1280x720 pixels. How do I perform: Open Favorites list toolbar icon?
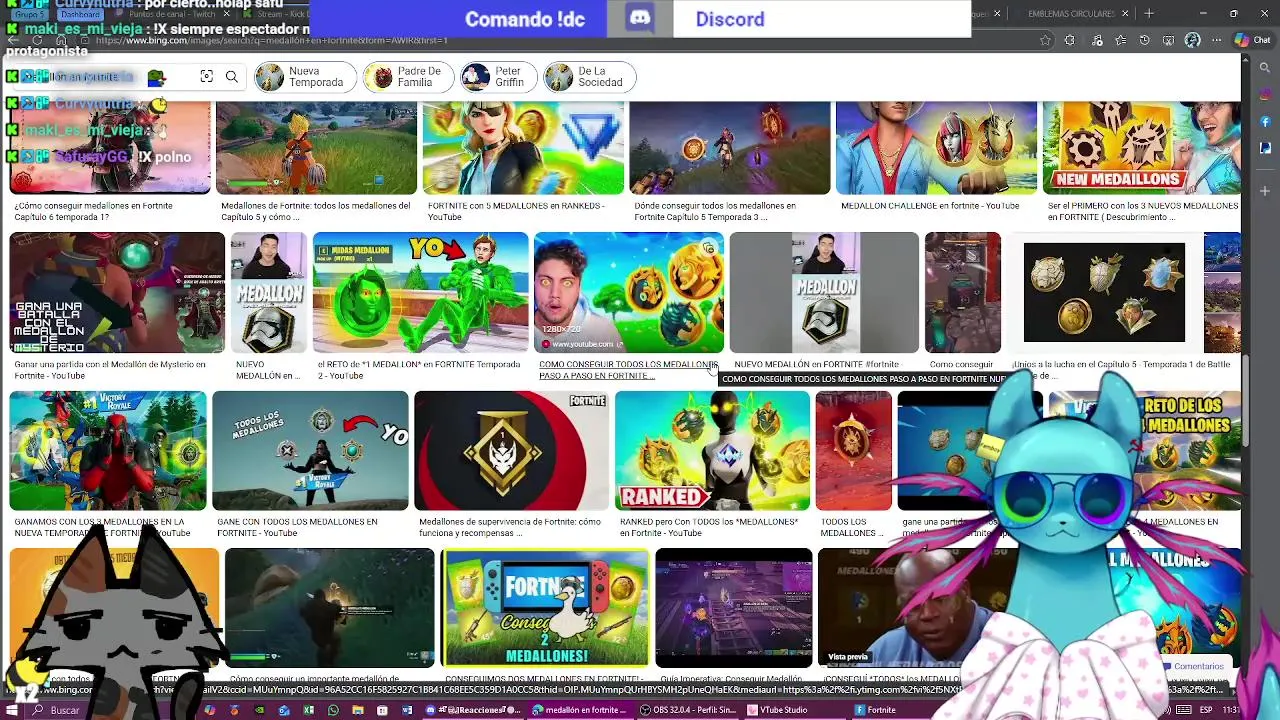[x=1121, y=40]
